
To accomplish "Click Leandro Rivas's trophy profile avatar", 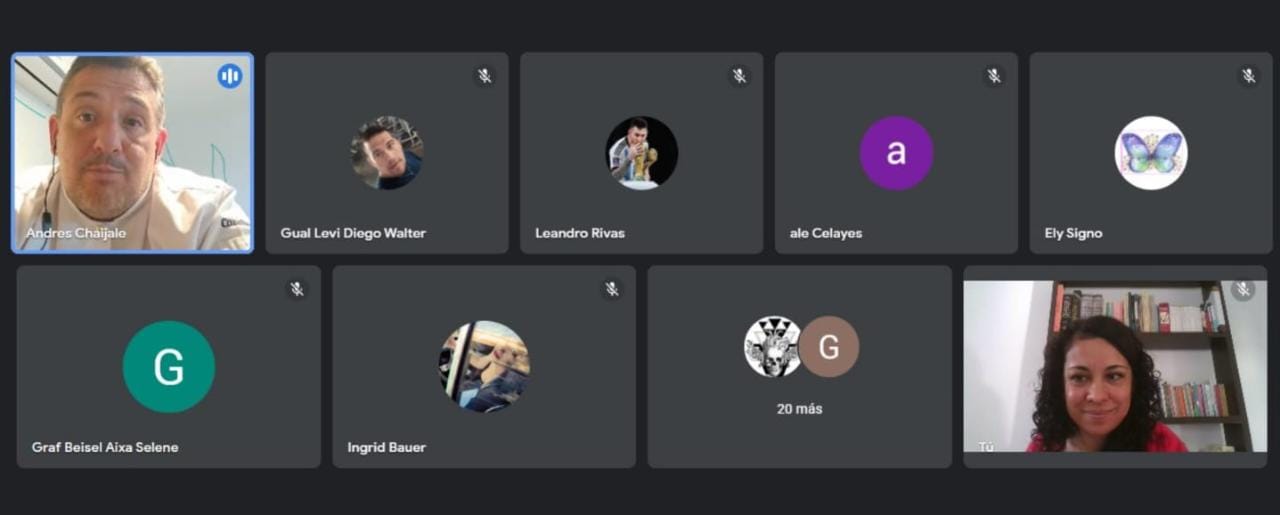I will (x=642, y=153).
